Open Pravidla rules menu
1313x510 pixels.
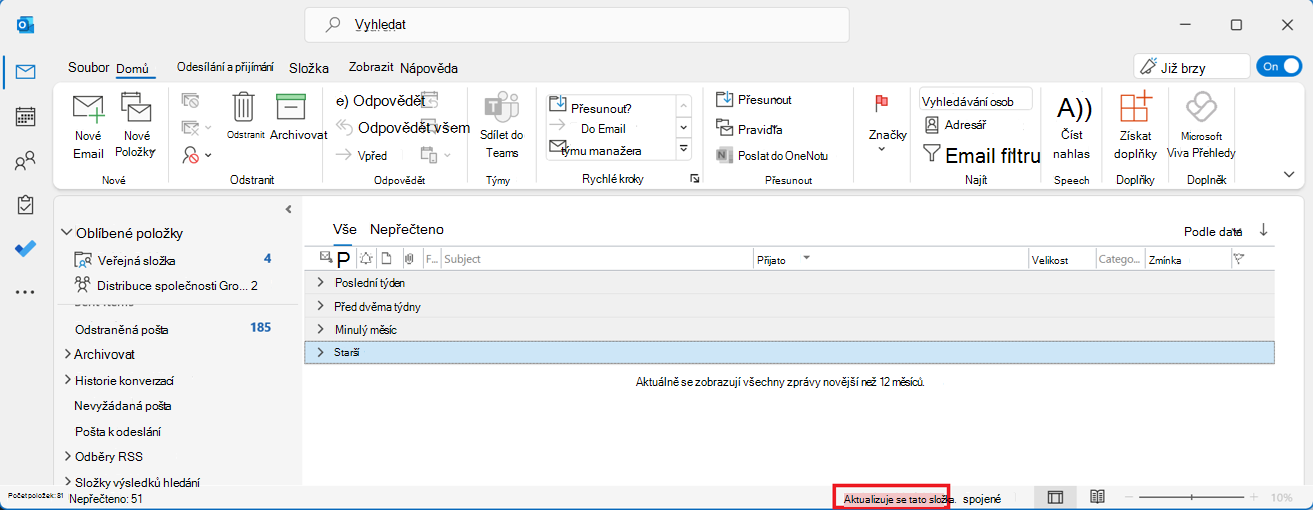749,129
